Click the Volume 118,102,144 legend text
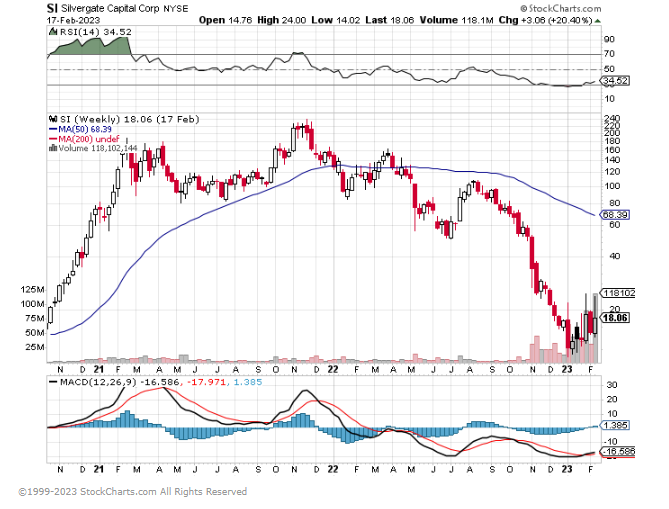This screenshot has height=509, width=669. 98,148
